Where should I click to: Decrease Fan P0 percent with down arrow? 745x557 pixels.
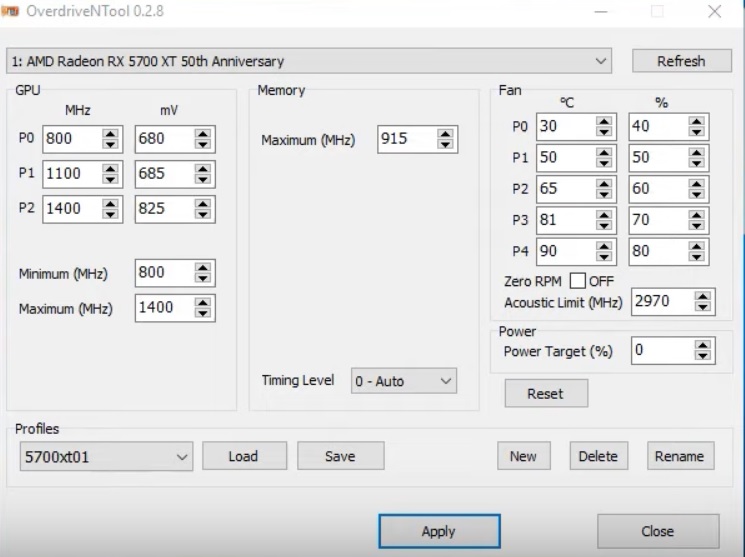click(697, 132)
